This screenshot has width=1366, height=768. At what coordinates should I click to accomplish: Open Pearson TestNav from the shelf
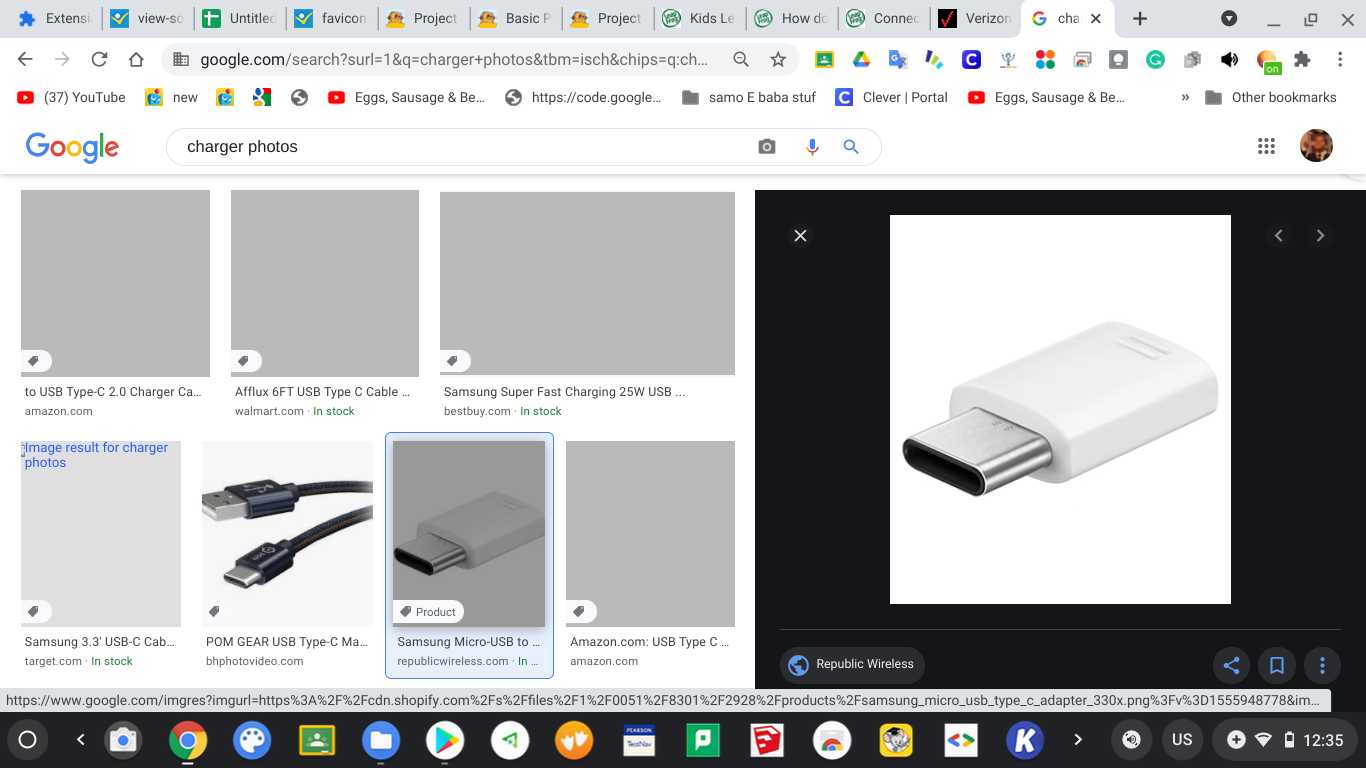(638, 739)
